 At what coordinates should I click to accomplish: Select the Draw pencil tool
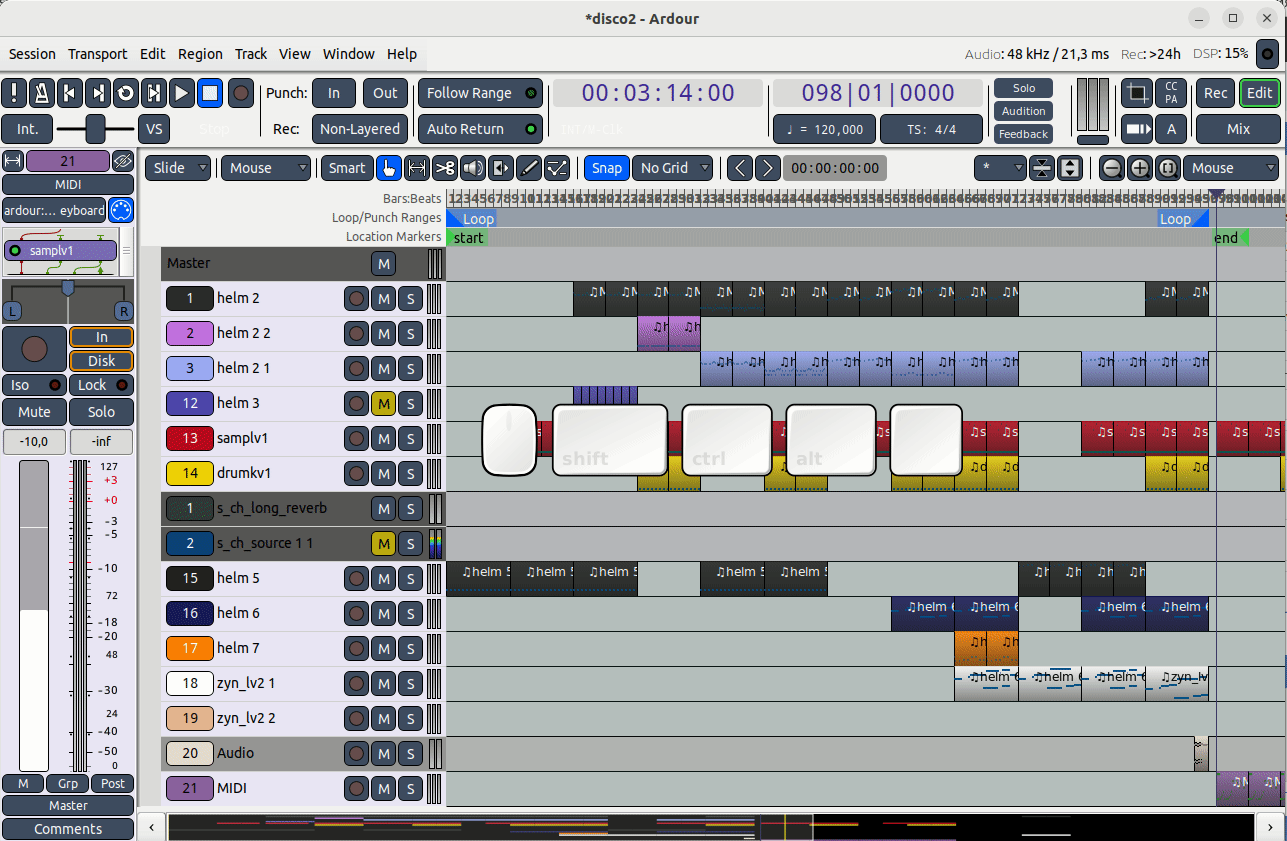coord(529,168)
